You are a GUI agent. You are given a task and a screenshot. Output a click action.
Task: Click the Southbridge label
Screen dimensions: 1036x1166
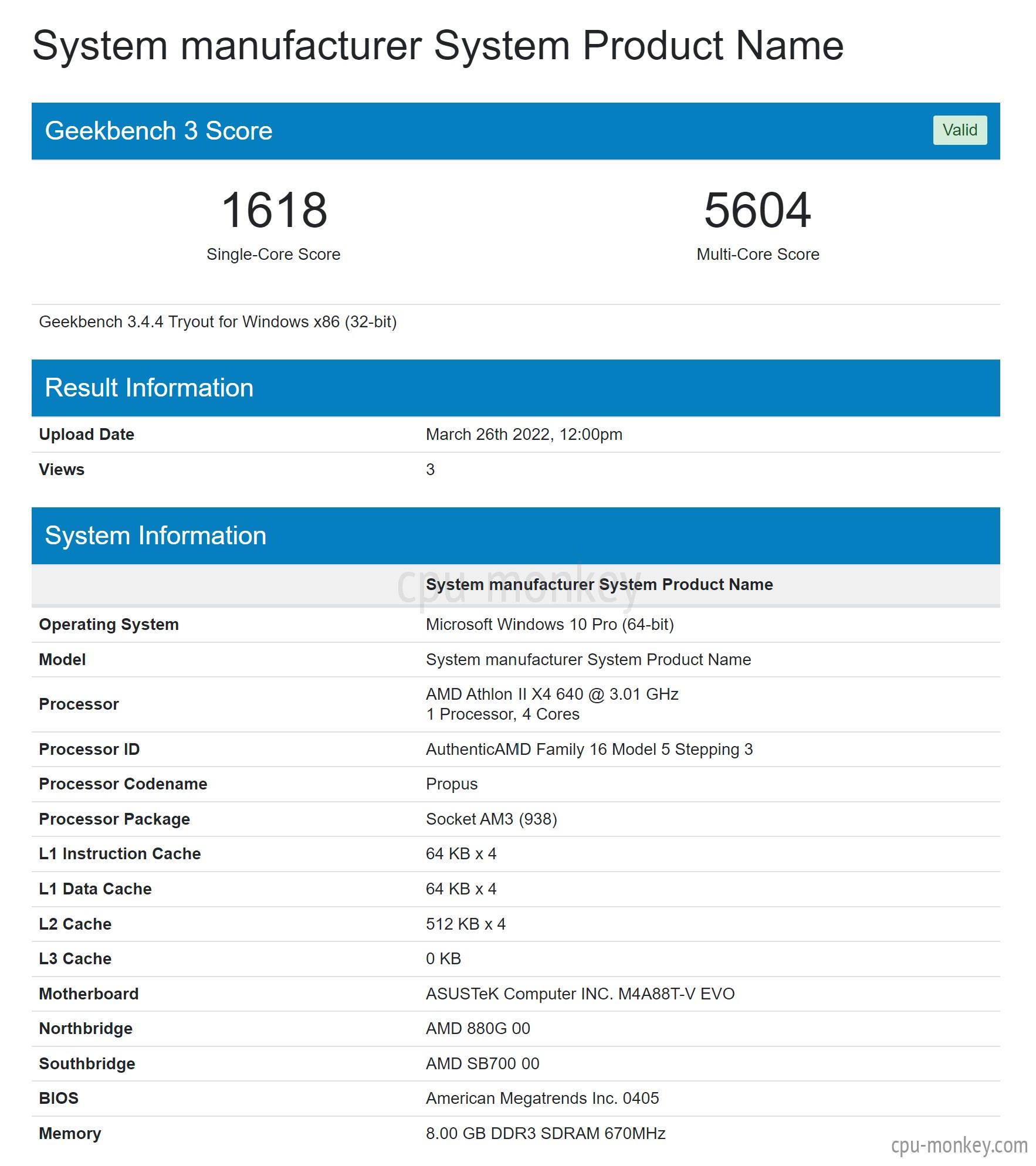[87, 1064]
